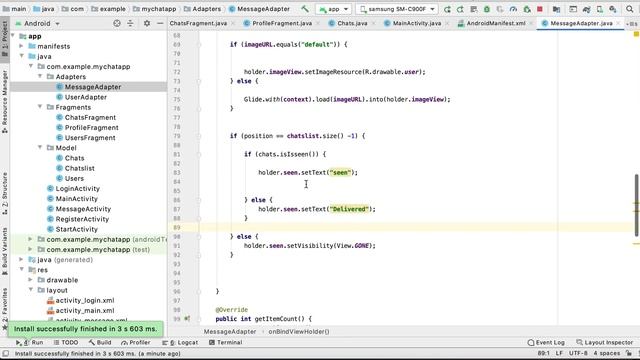Click the 4 spaces indent setting
640x360 pixels.
(x=607, y=353)
